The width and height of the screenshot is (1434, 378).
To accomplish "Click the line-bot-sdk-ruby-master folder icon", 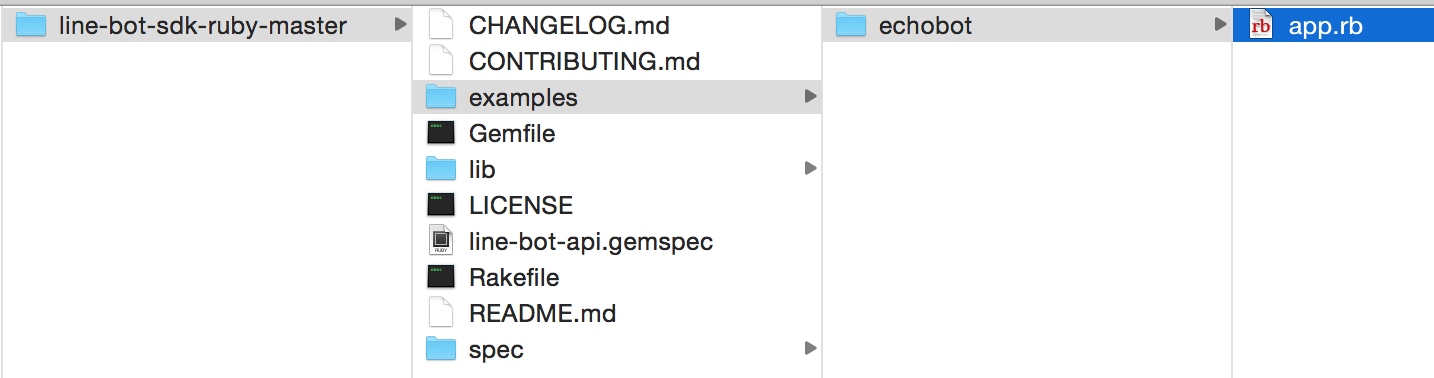I will point(31,25).
